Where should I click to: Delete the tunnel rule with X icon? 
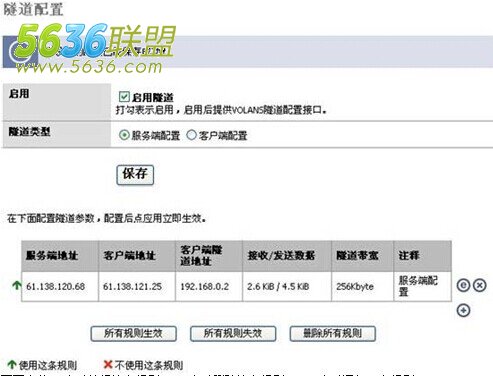click(480, 285)
